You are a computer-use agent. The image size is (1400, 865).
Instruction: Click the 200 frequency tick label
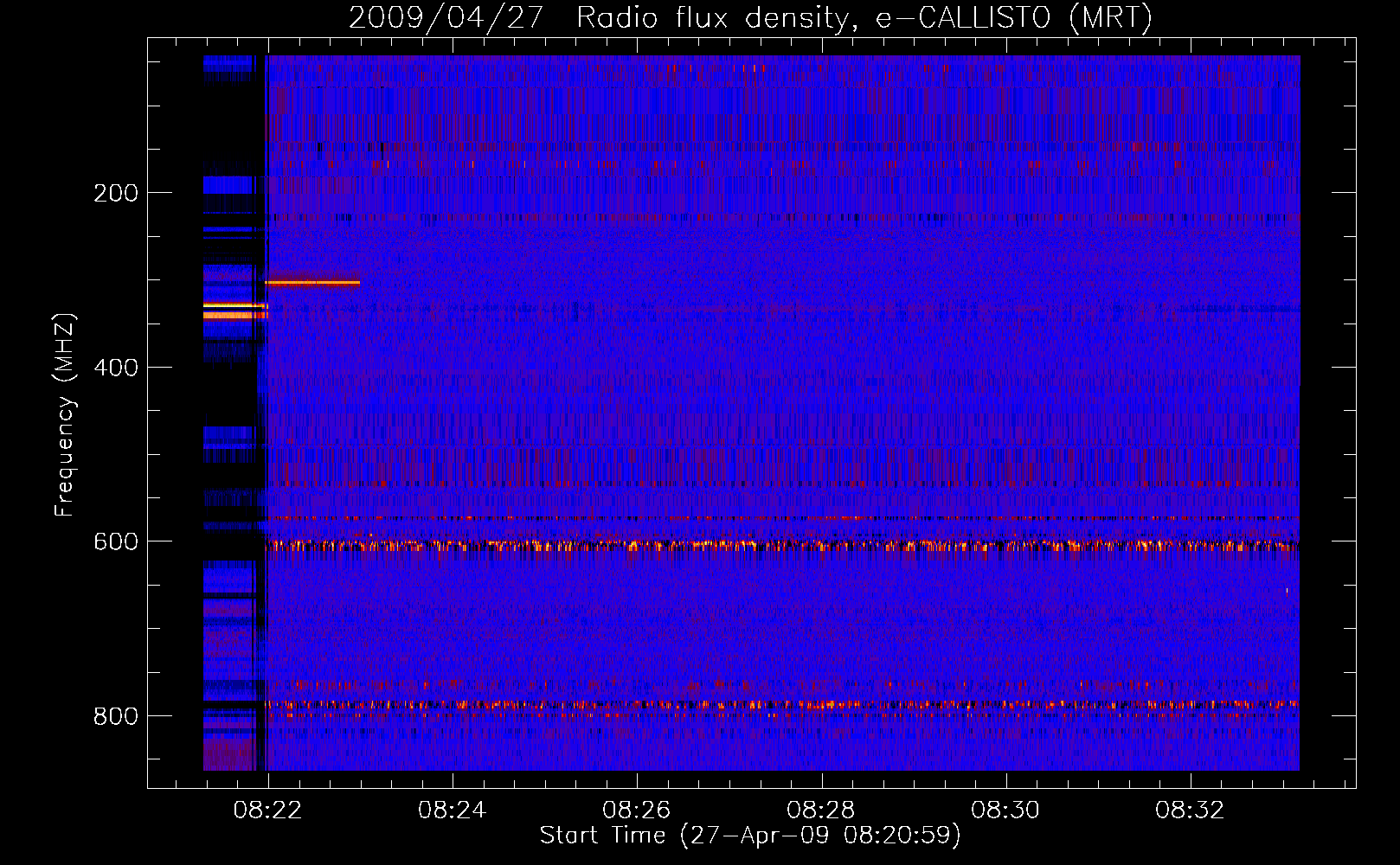pos(115,193)
